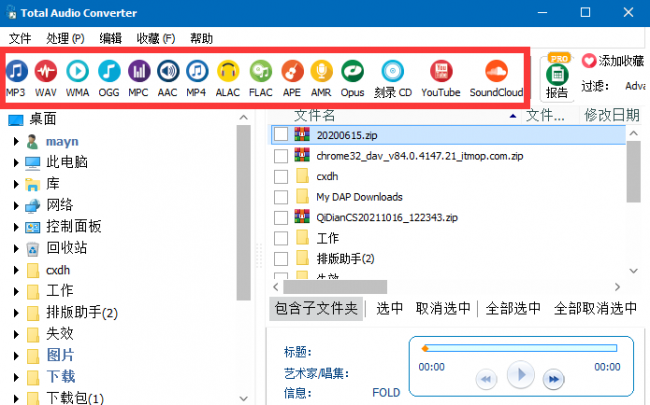Select 此电脑 in the tree
This screenshot has height=405, width=650.
67,162
